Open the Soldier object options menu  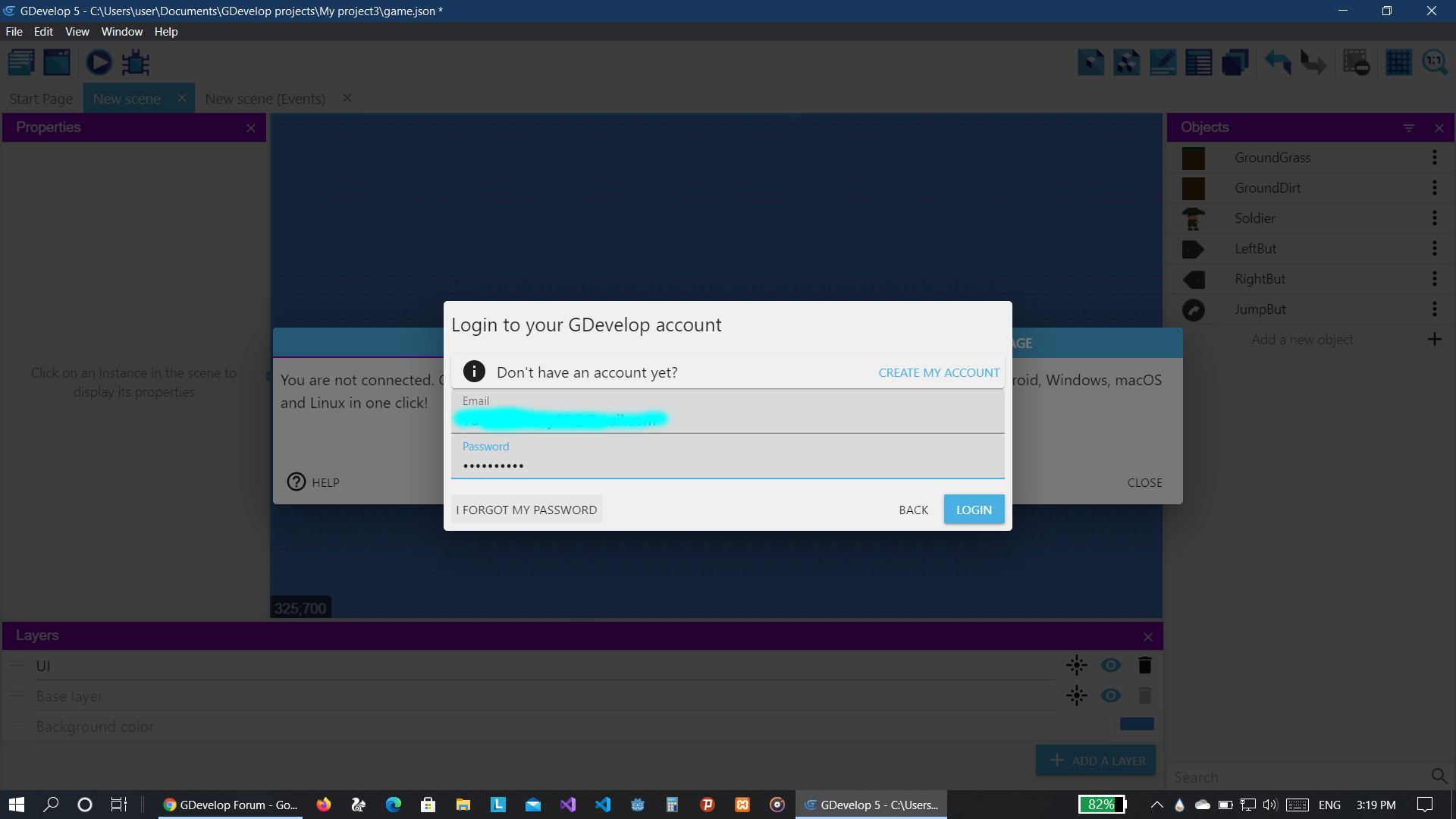[1434, 218]
